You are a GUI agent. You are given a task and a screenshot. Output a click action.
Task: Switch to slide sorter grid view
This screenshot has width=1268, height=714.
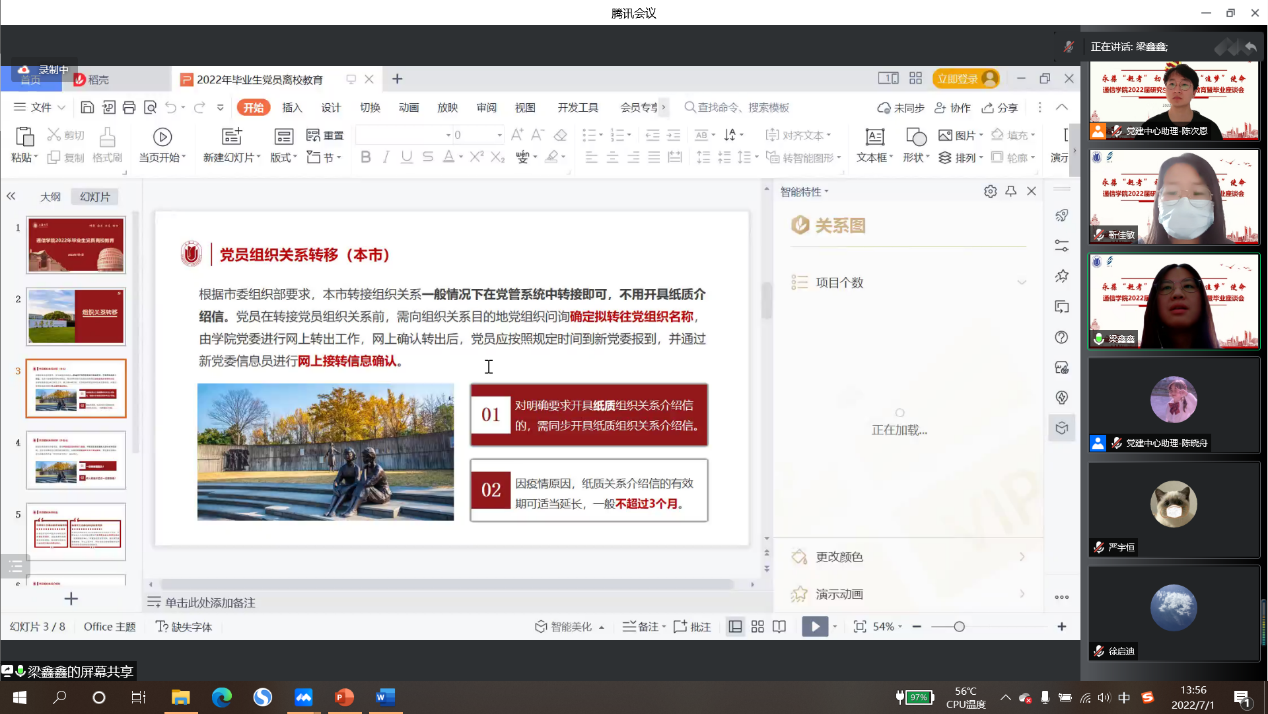click(757, 627)
